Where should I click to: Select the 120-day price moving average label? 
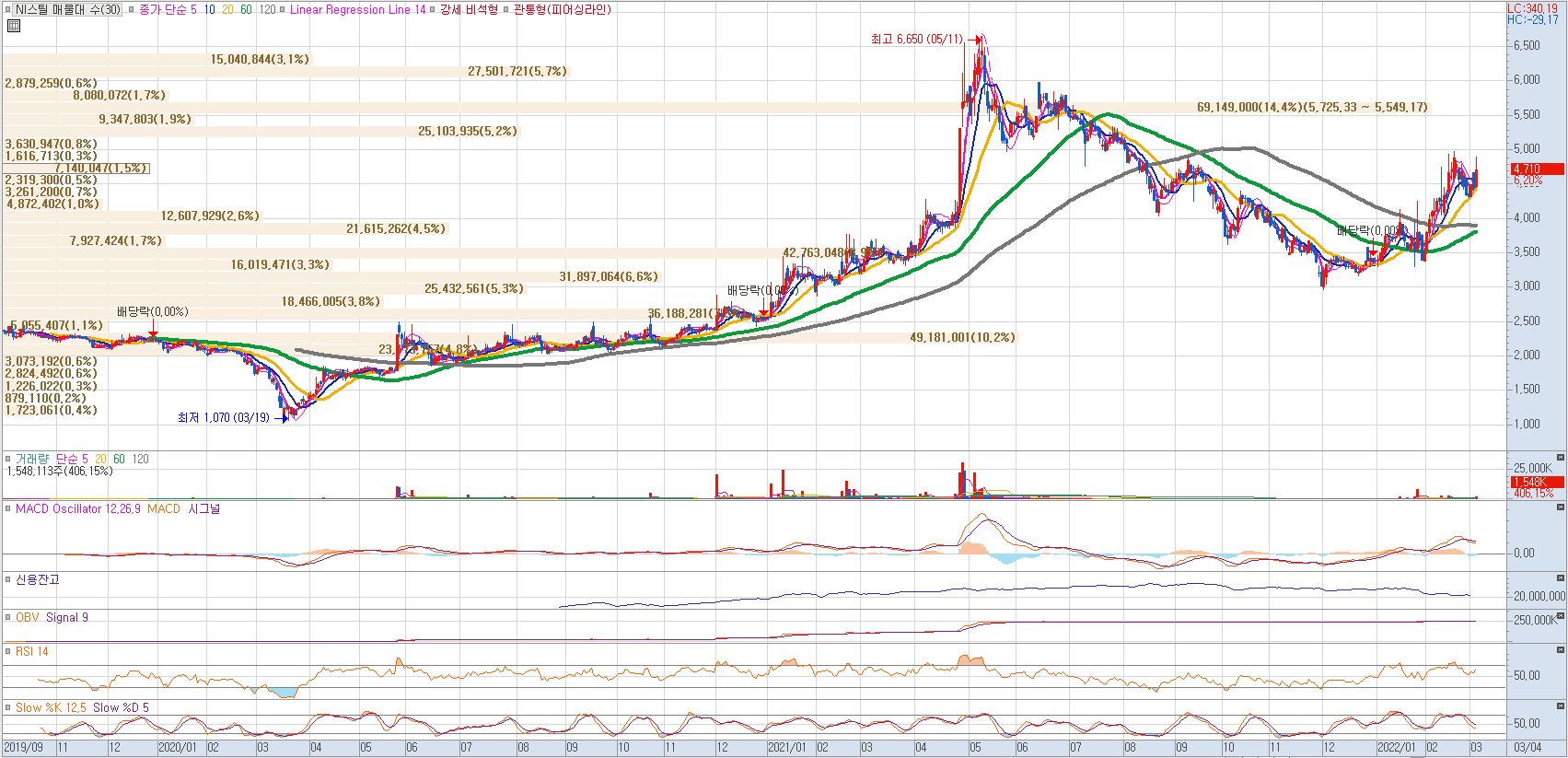[267, 10]
